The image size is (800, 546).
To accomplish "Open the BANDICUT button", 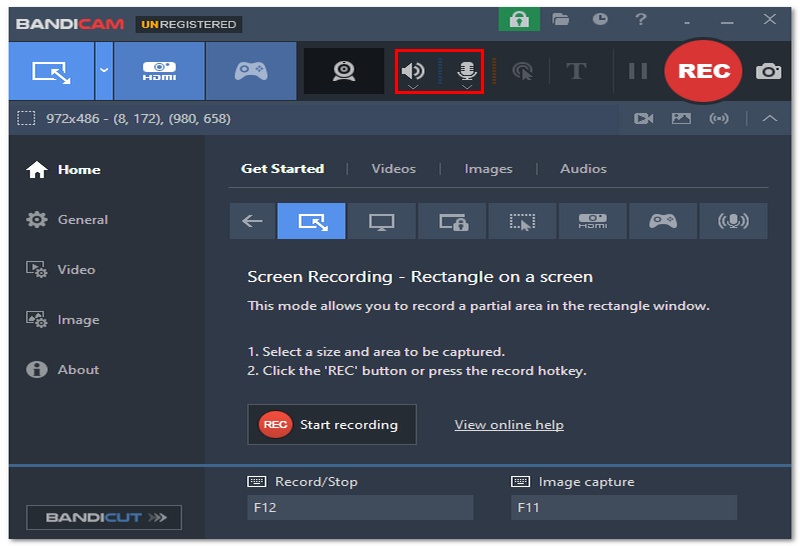I will pyautogui.click(x=104, y=517).
